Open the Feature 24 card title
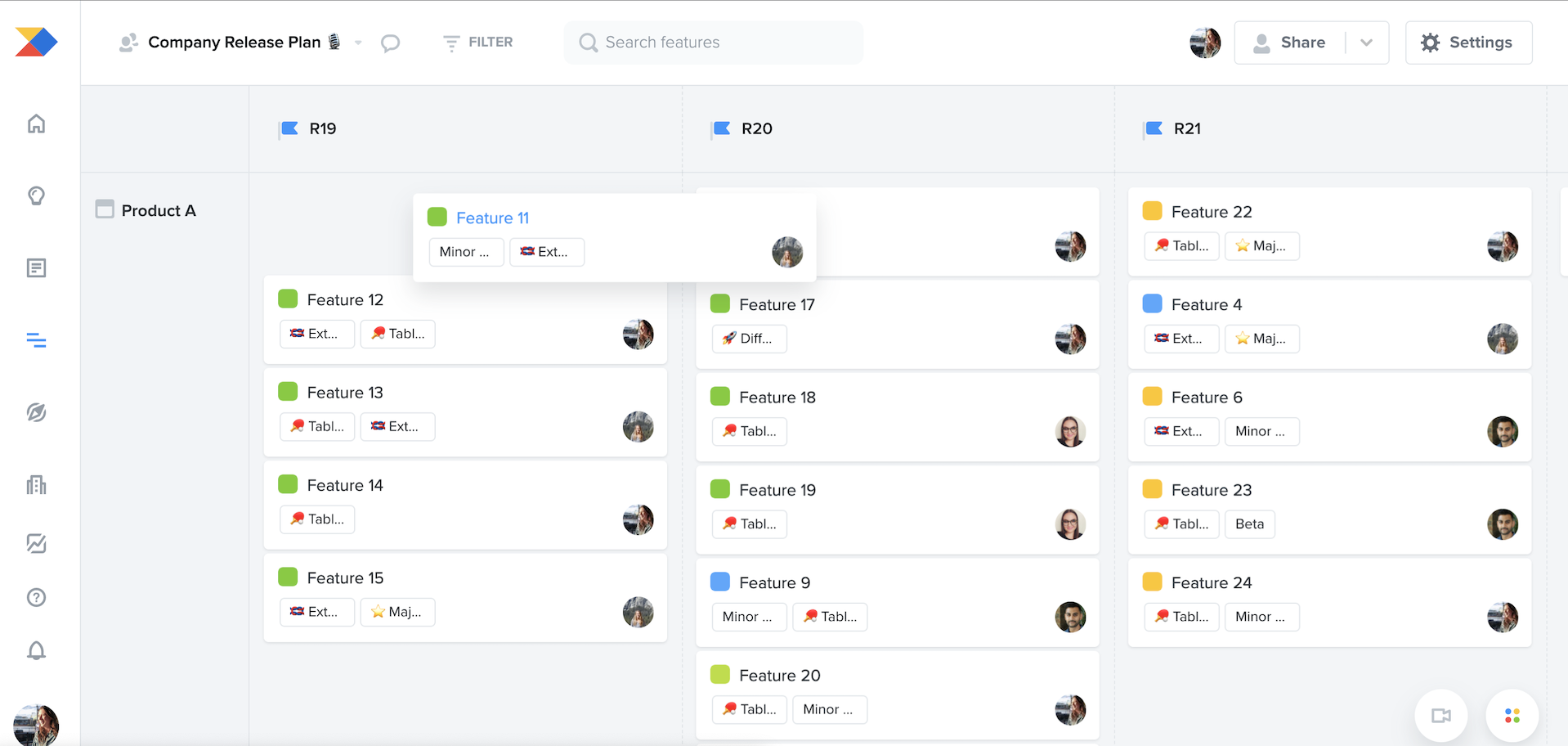 tap(1212, 582)
